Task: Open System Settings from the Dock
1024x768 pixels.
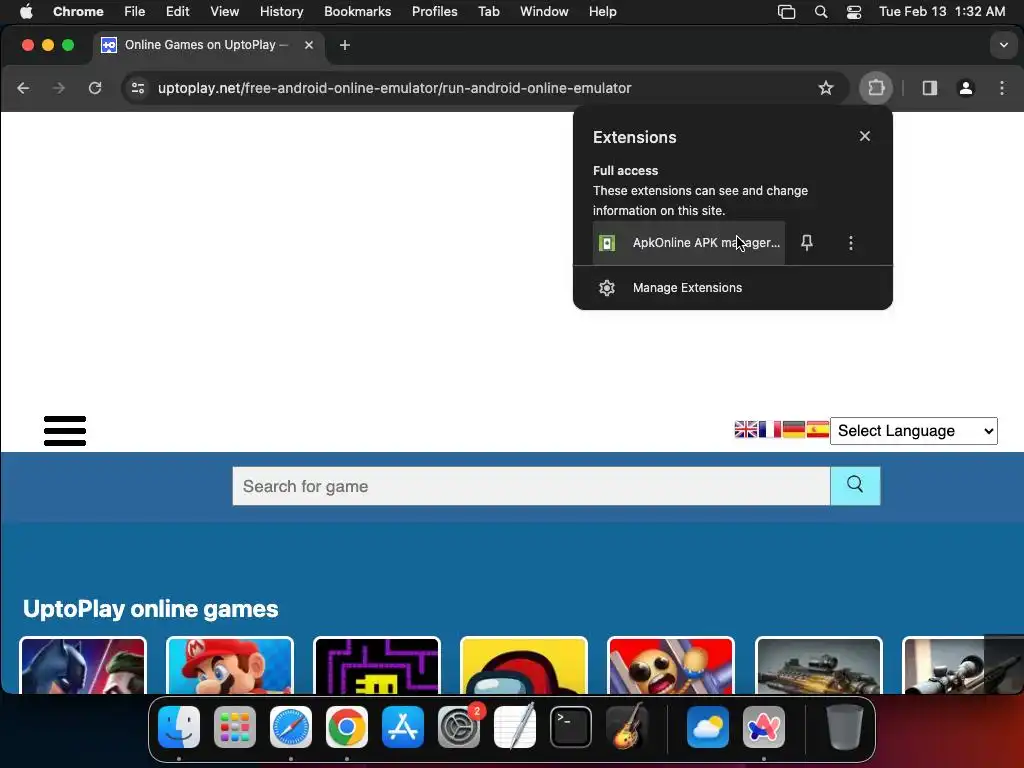Action: click(459, 727)
